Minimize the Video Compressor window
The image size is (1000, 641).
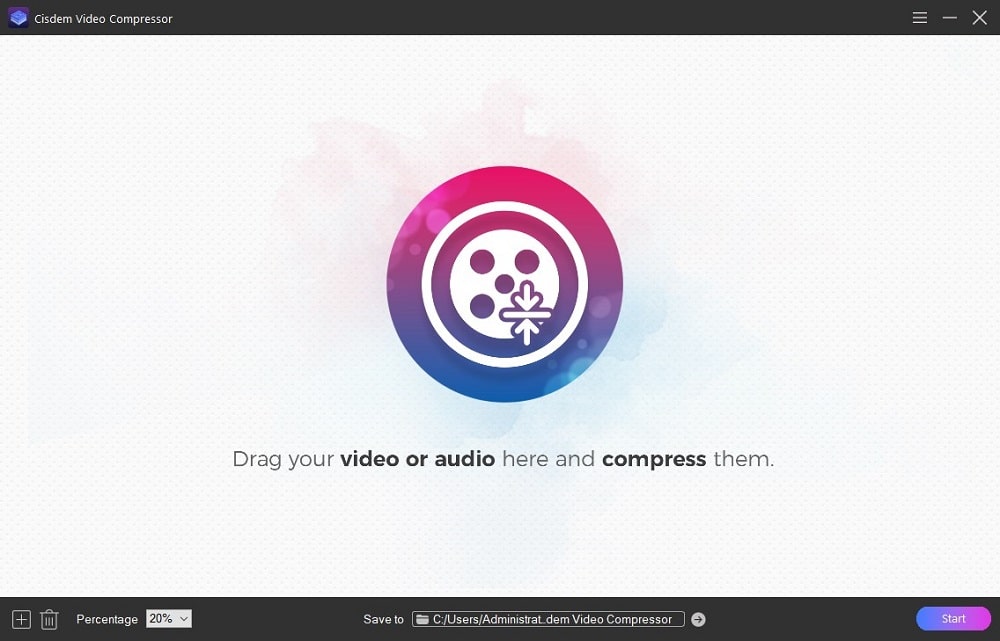[x=950, y=18]
